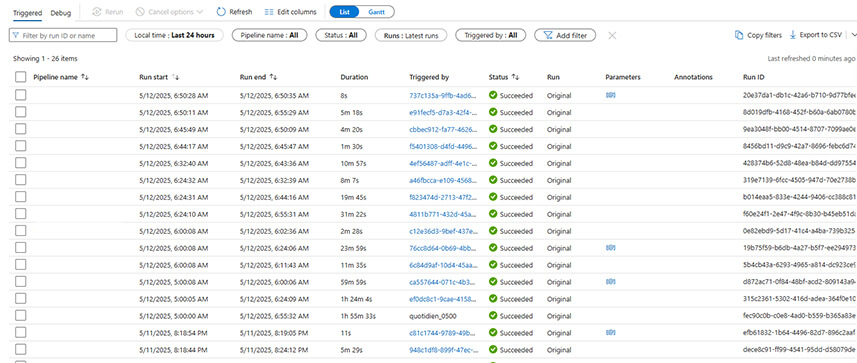Check the quotidien_0500 row

tap(21, 315)
